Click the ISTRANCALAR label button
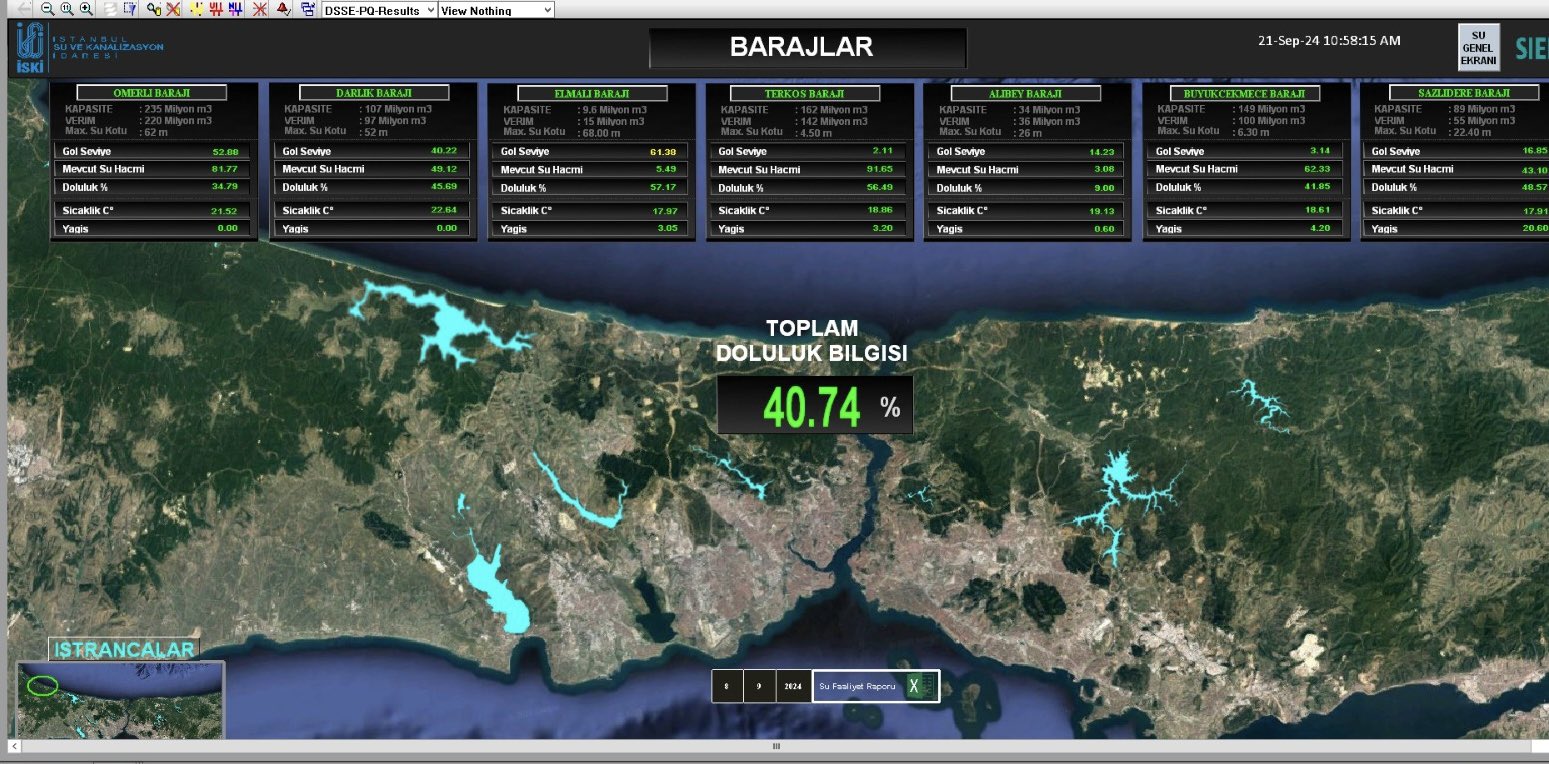Screen dimensions: 1549x764 click(124, 650)
